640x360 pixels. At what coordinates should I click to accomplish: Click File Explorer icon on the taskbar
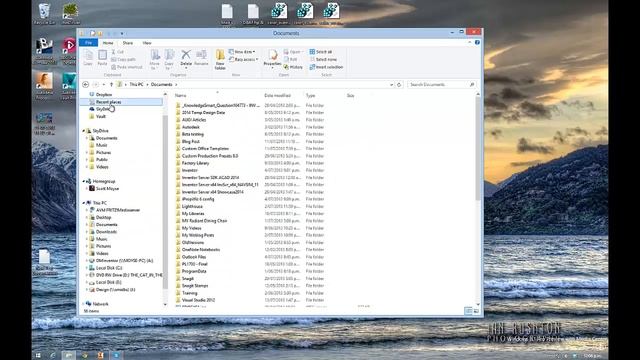pyautogui.click(x=69, y=356)
